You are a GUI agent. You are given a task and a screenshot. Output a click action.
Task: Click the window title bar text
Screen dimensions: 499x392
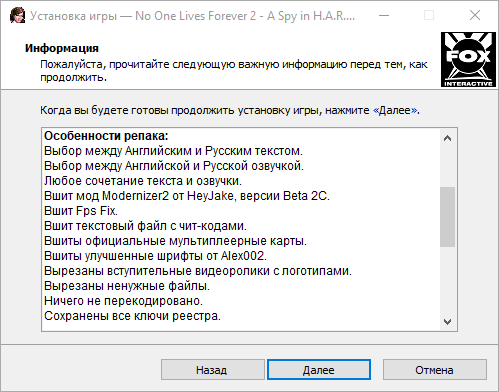click(x=192, y=16)
